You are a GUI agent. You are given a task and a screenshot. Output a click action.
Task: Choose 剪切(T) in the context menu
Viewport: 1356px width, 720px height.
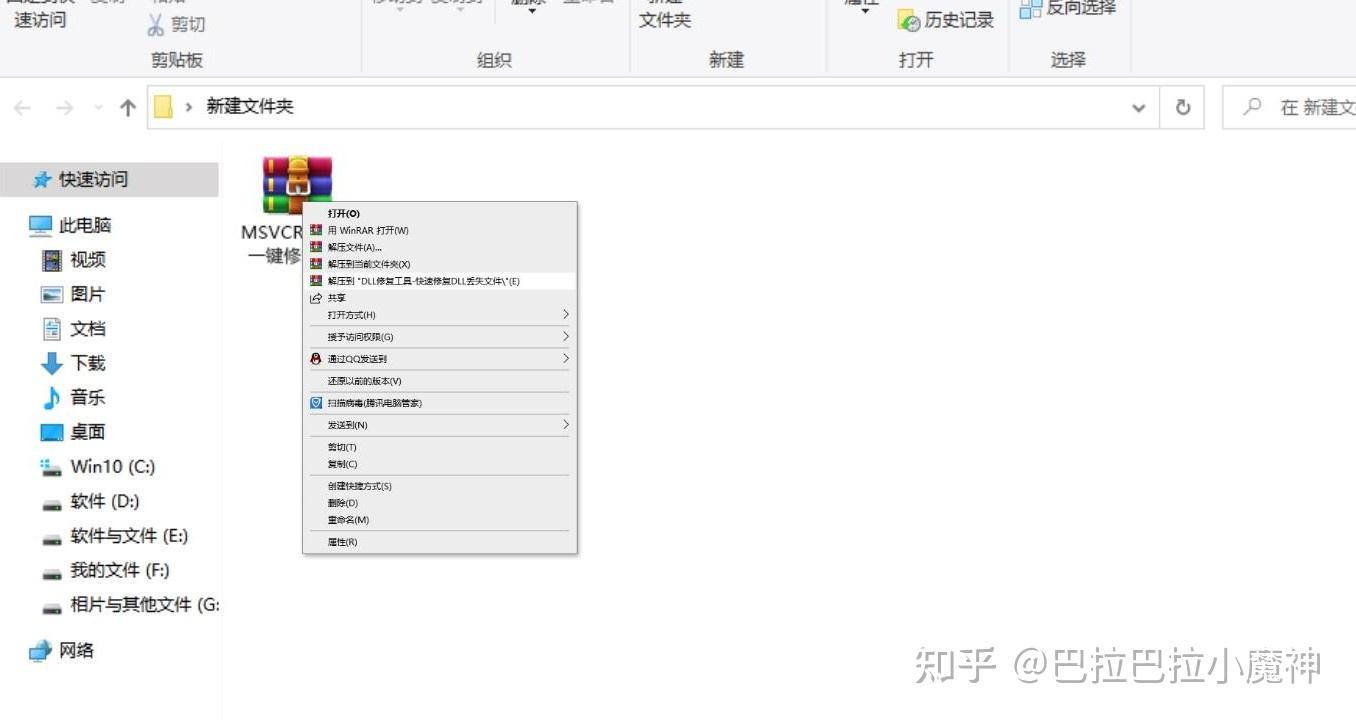click(440, 447)
